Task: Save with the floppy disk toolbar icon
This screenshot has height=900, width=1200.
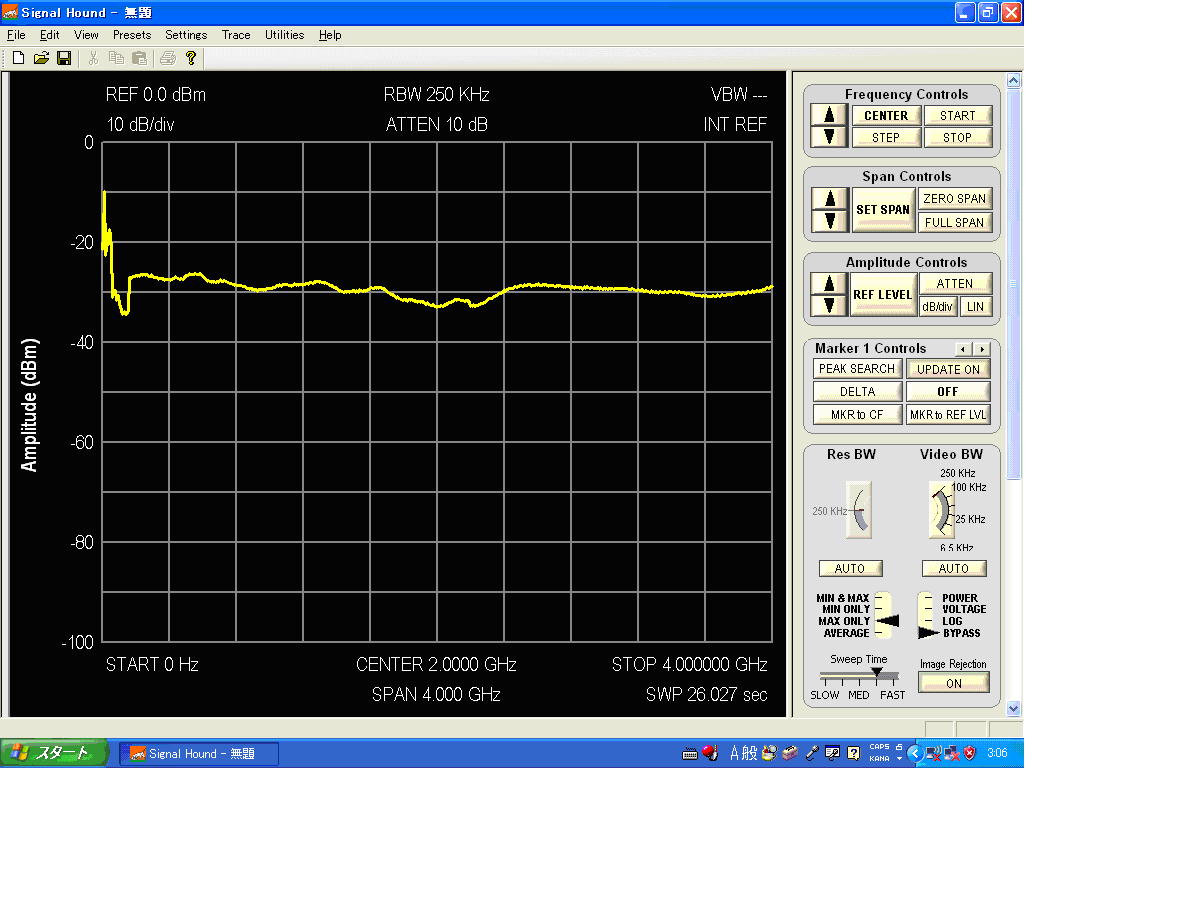Action: point(64,59)
